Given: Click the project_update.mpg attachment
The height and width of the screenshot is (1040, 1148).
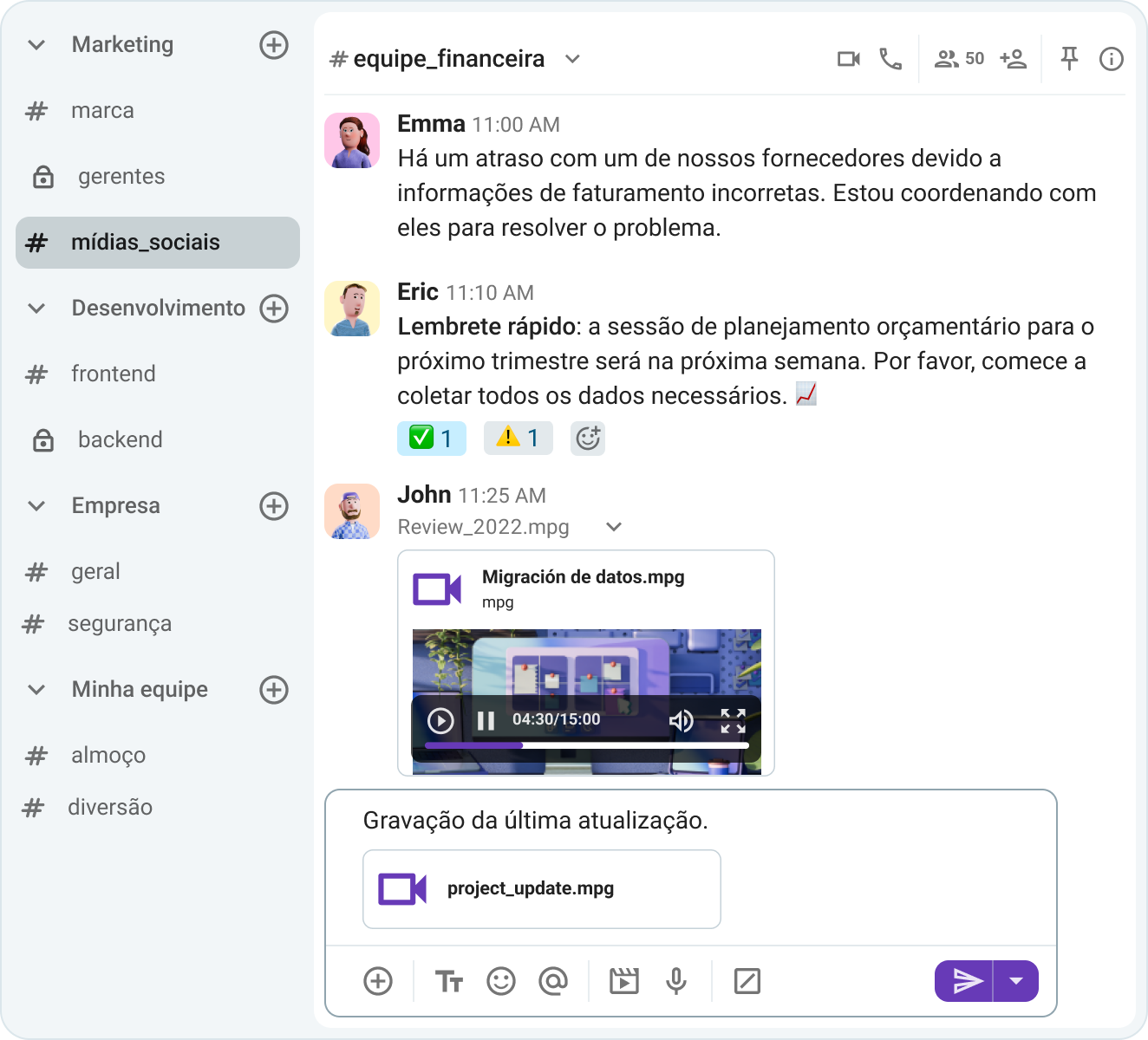Looking at the screenshot, I should (542, 889).
